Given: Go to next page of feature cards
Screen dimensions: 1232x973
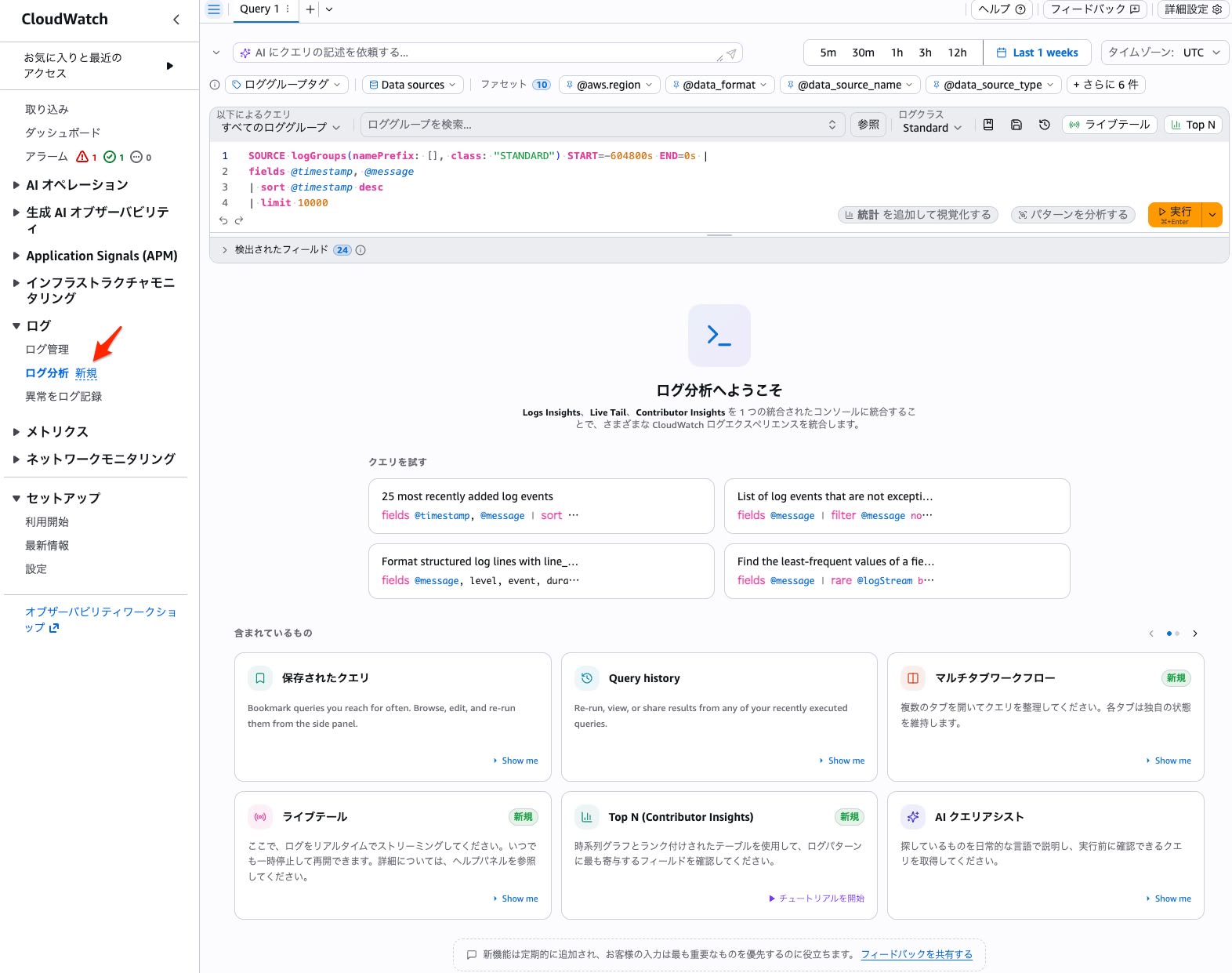Looking at the screenshot, I should click(x=1194, y=634).
